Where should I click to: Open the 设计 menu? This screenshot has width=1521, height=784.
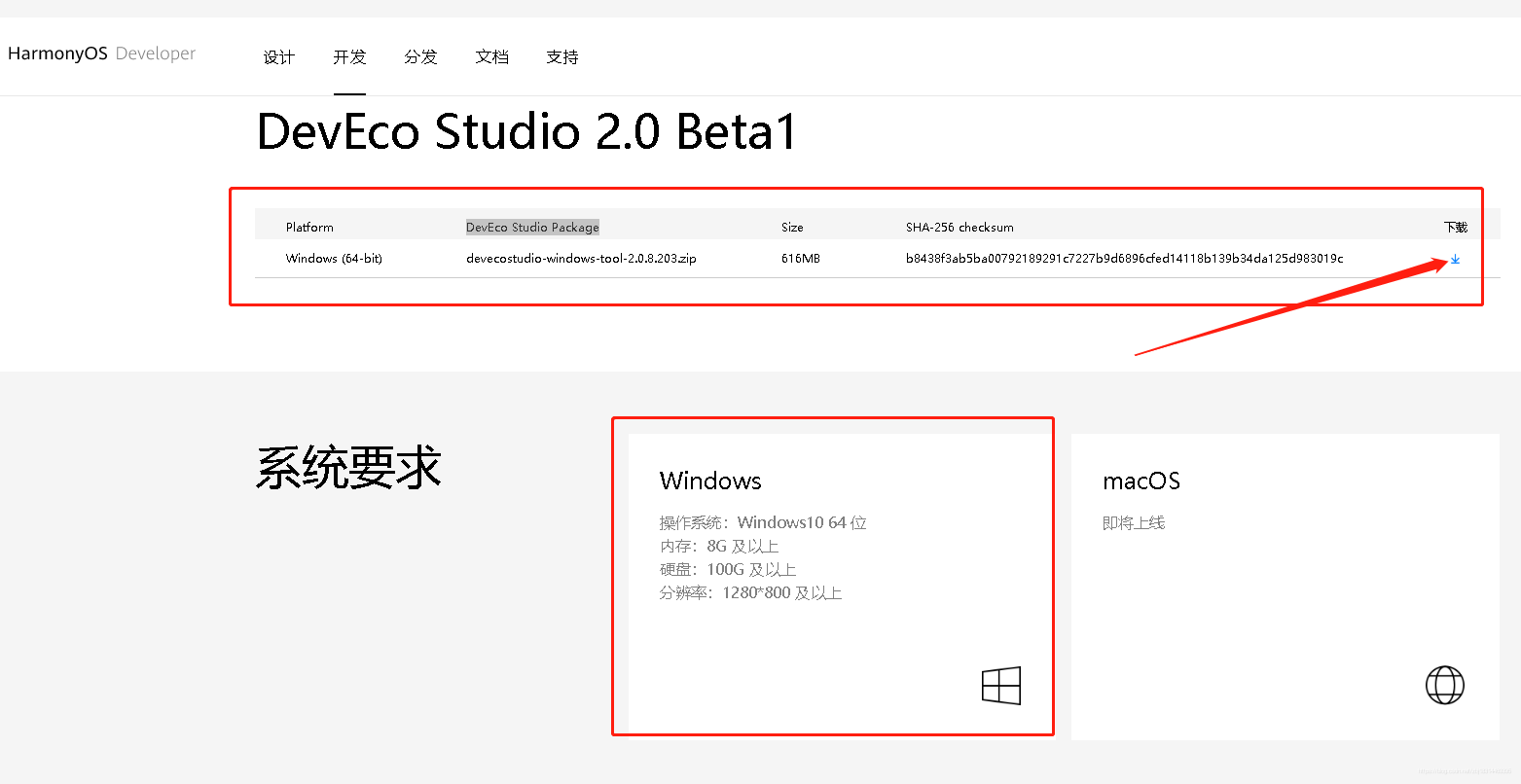coord(279,57)
